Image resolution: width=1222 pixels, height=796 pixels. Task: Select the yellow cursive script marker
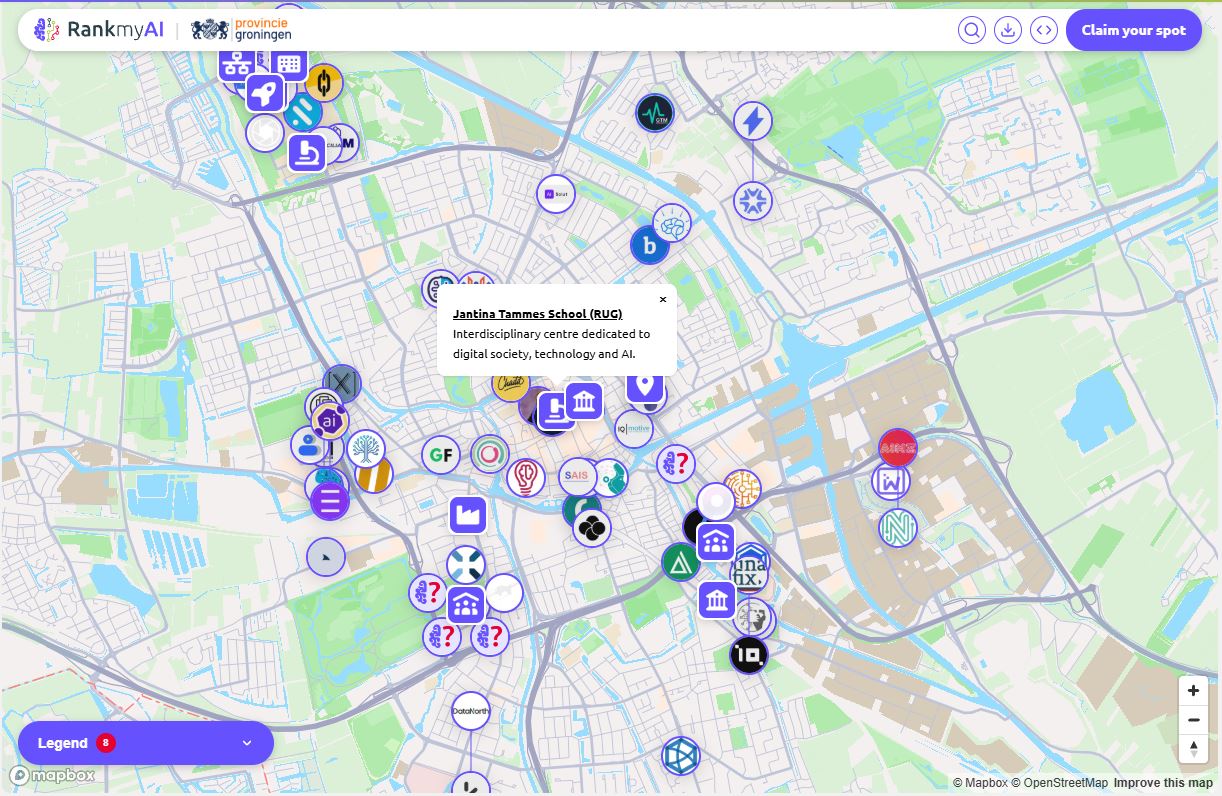pos(510,383)
